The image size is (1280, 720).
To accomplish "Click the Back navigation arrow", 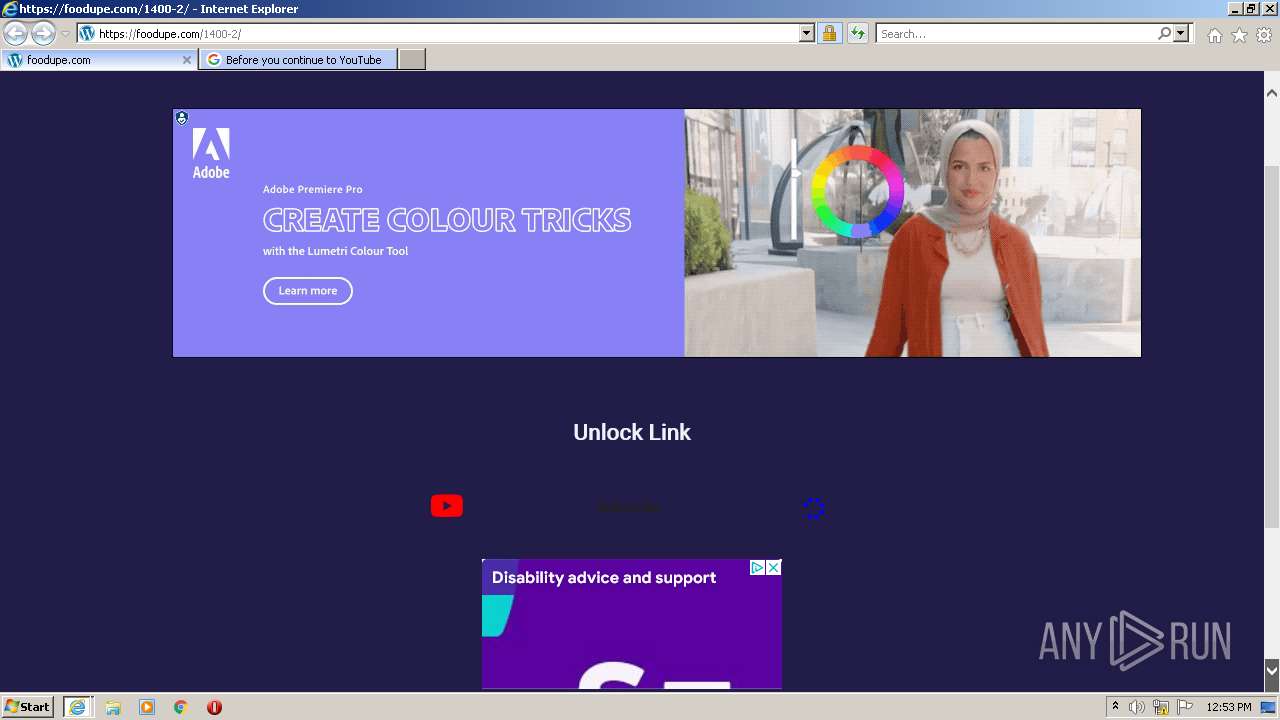I will (x=15, y=34).
